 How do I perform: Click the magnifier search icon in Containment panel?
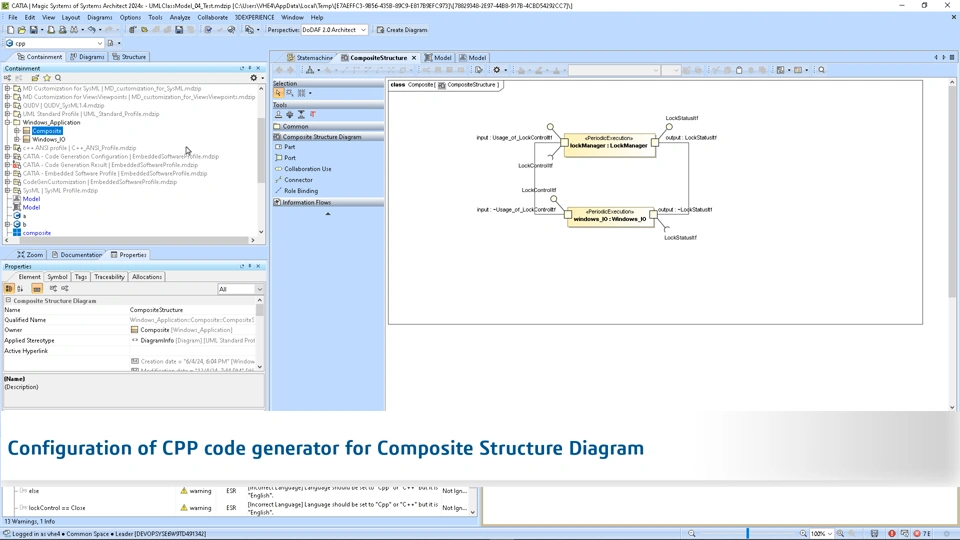point(58,78)
